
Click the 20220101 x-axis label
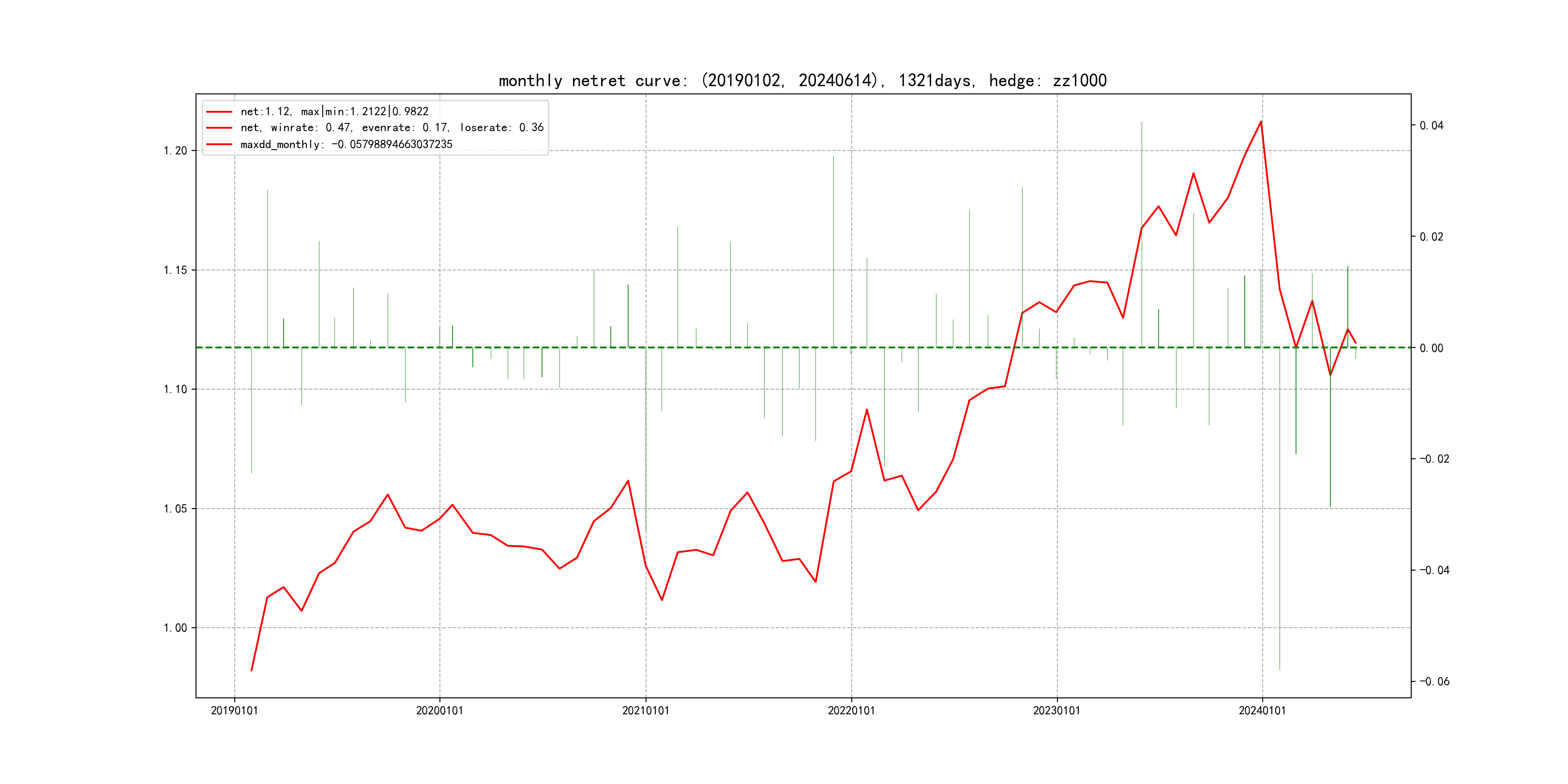[x=851, y=710]
